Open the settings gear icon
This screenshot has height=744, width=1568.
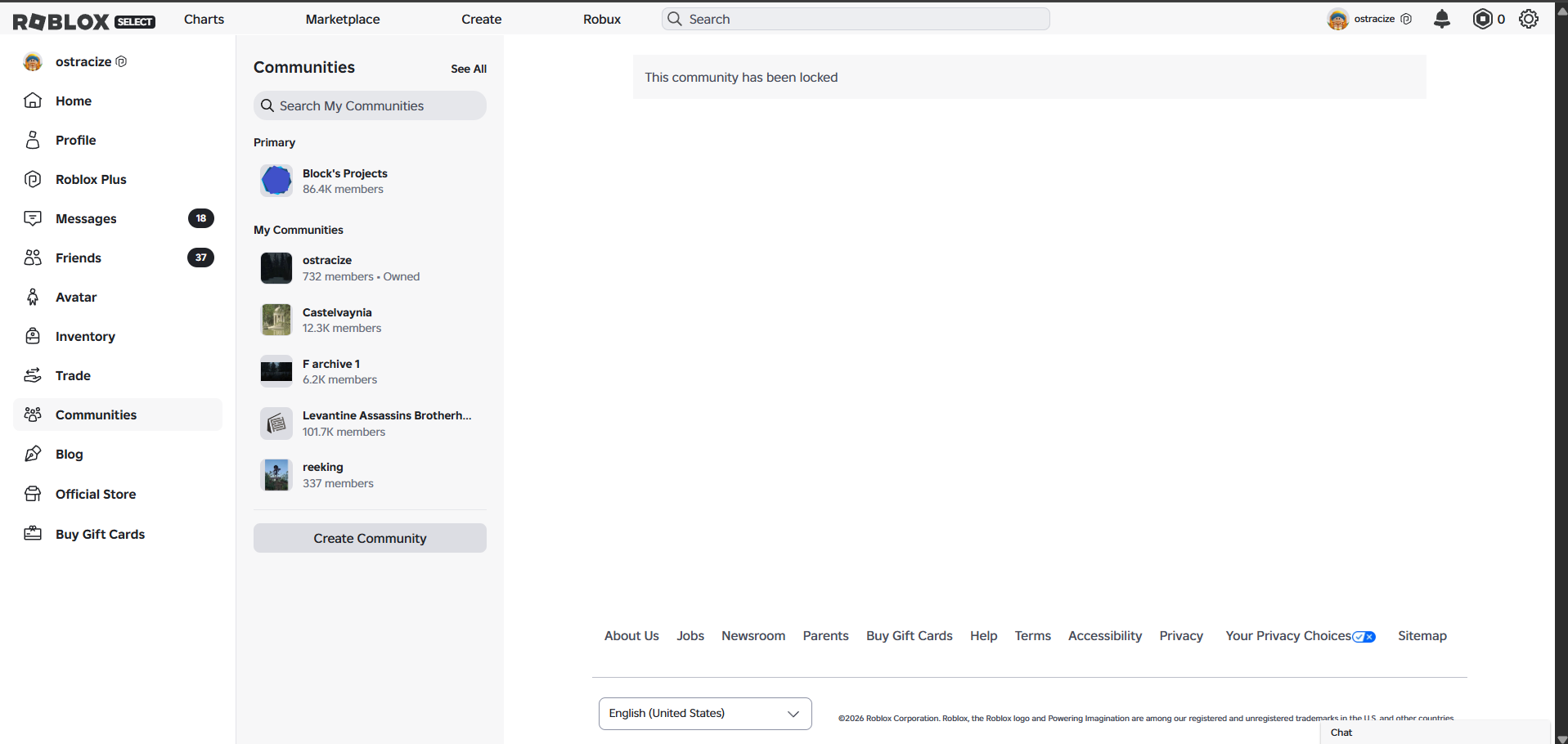click(1529, 19)
